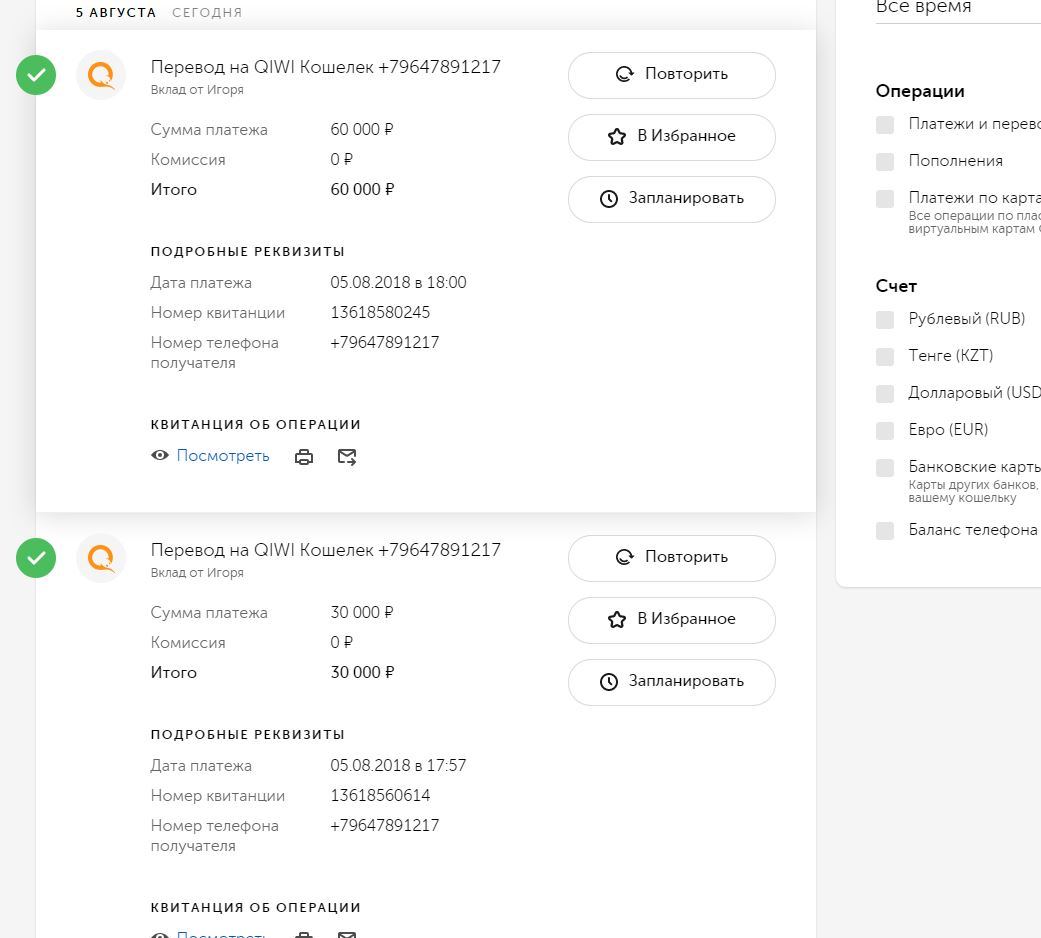Image resolution: width=1041 pixels, height=938 pixels.
Task: Click QIWI logo of the 60 000 ₽ transfer
Action: coord(101,75)
